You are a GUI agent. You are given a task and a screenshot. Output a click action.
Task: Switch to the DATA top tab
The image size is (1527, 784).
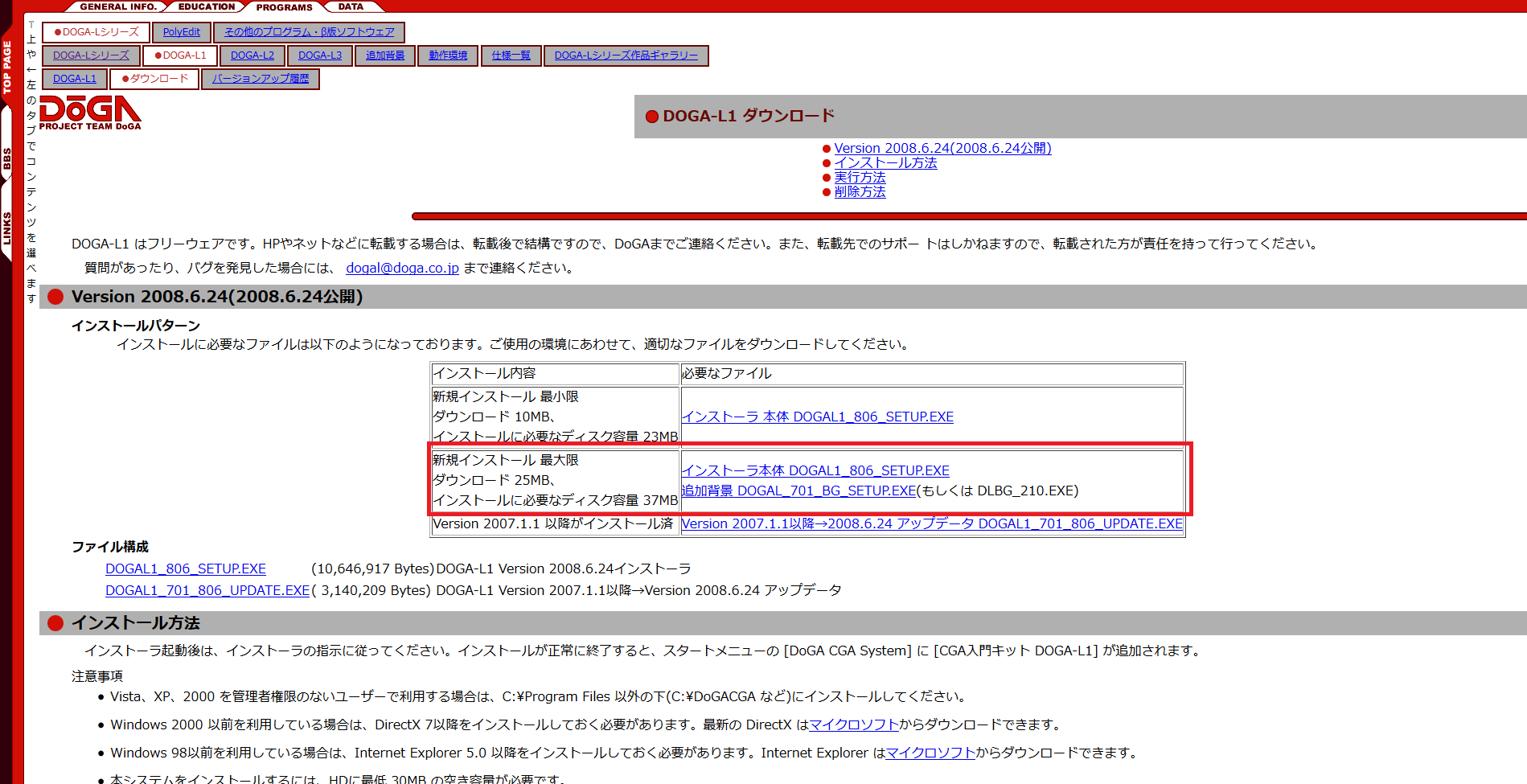click(351, 6)
